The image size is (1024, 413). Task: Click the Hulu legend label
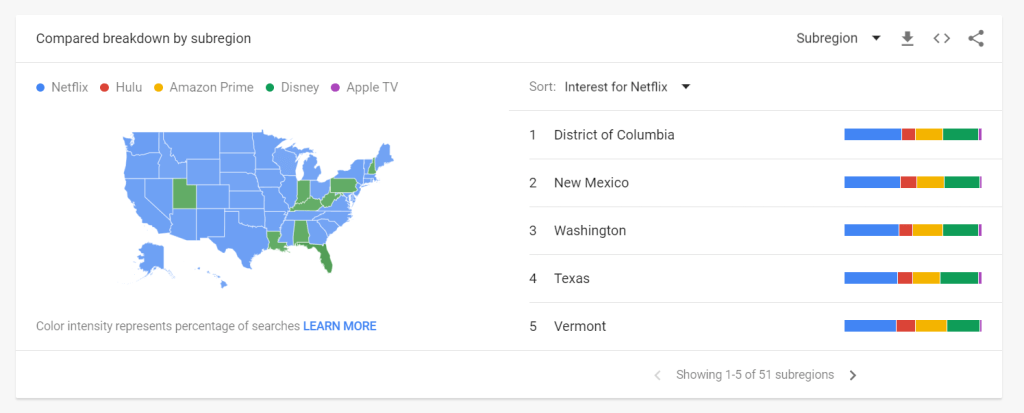128,88
